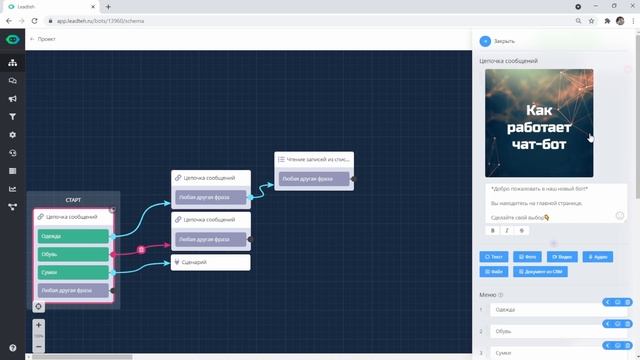Screen dimensions: 640x360
Task: Add a Файл message block
Action: tap(494, 271)
